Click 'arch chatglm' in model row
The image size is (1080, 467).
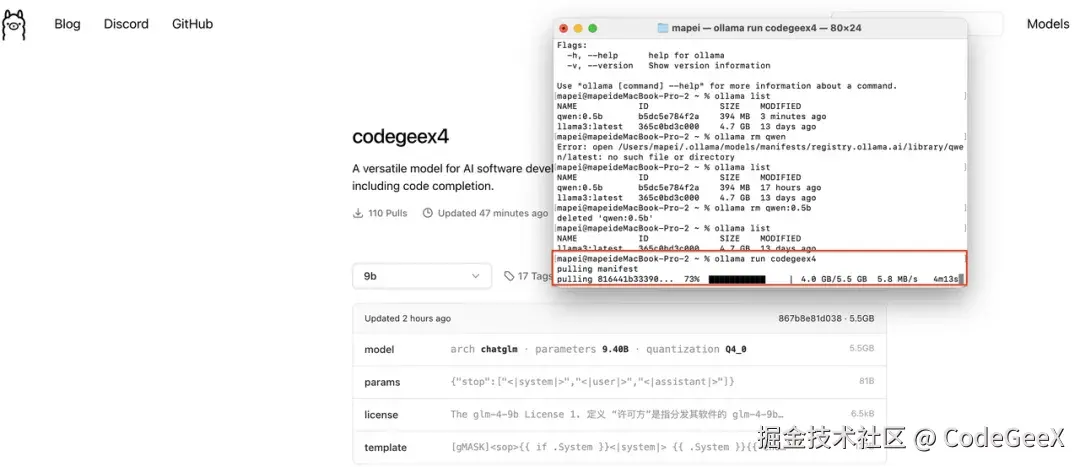484,349
